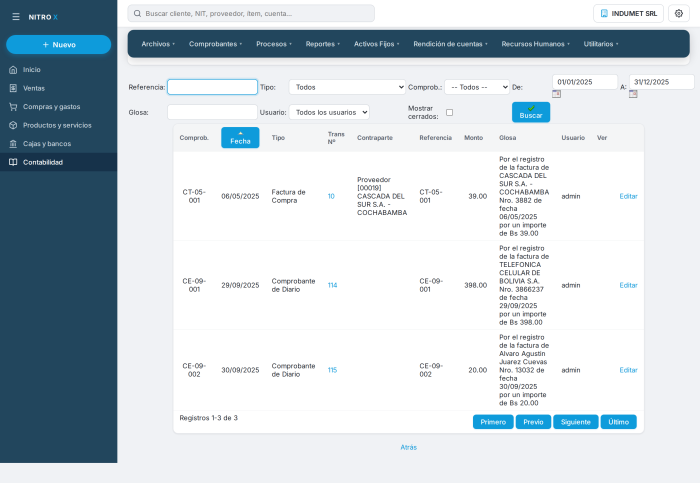
Task: Click Registros 1-3 de 3 text
Action: pyautogui.click(x=208, y=418)
